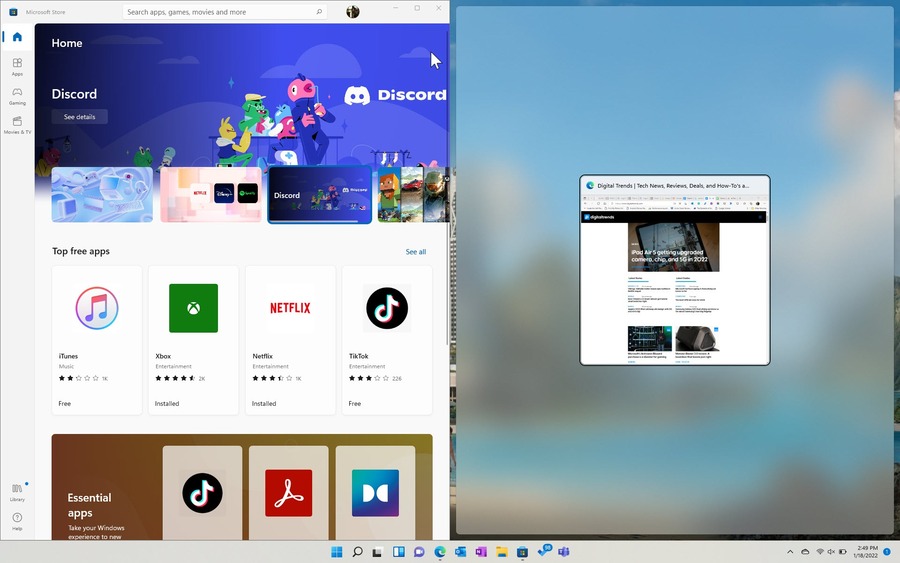The height and width of the screenshot is (563, 900).
Task: Open the Apps section in the sidebar
Action: [17, 66]
